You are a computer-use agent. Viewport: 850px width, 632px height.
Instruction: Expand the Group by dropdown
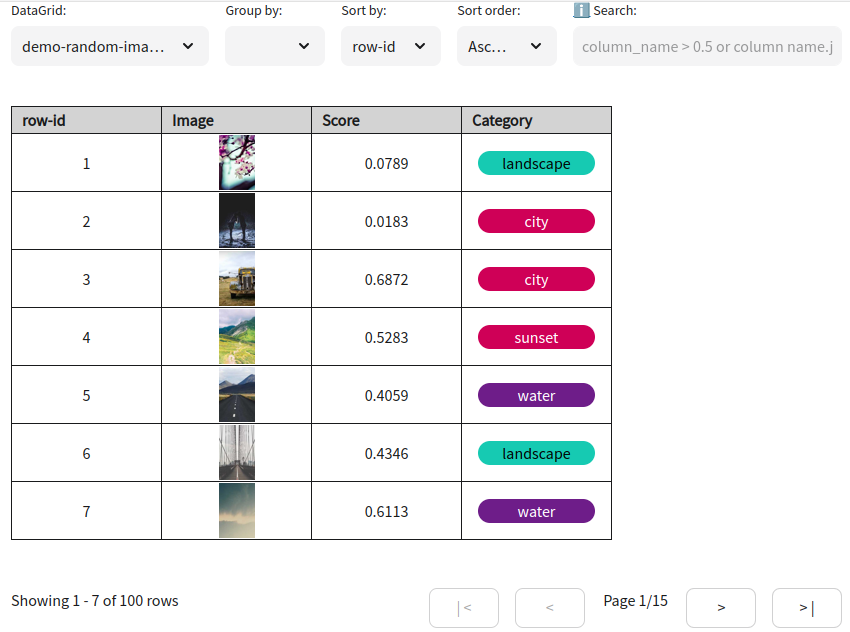coord(275,46)
